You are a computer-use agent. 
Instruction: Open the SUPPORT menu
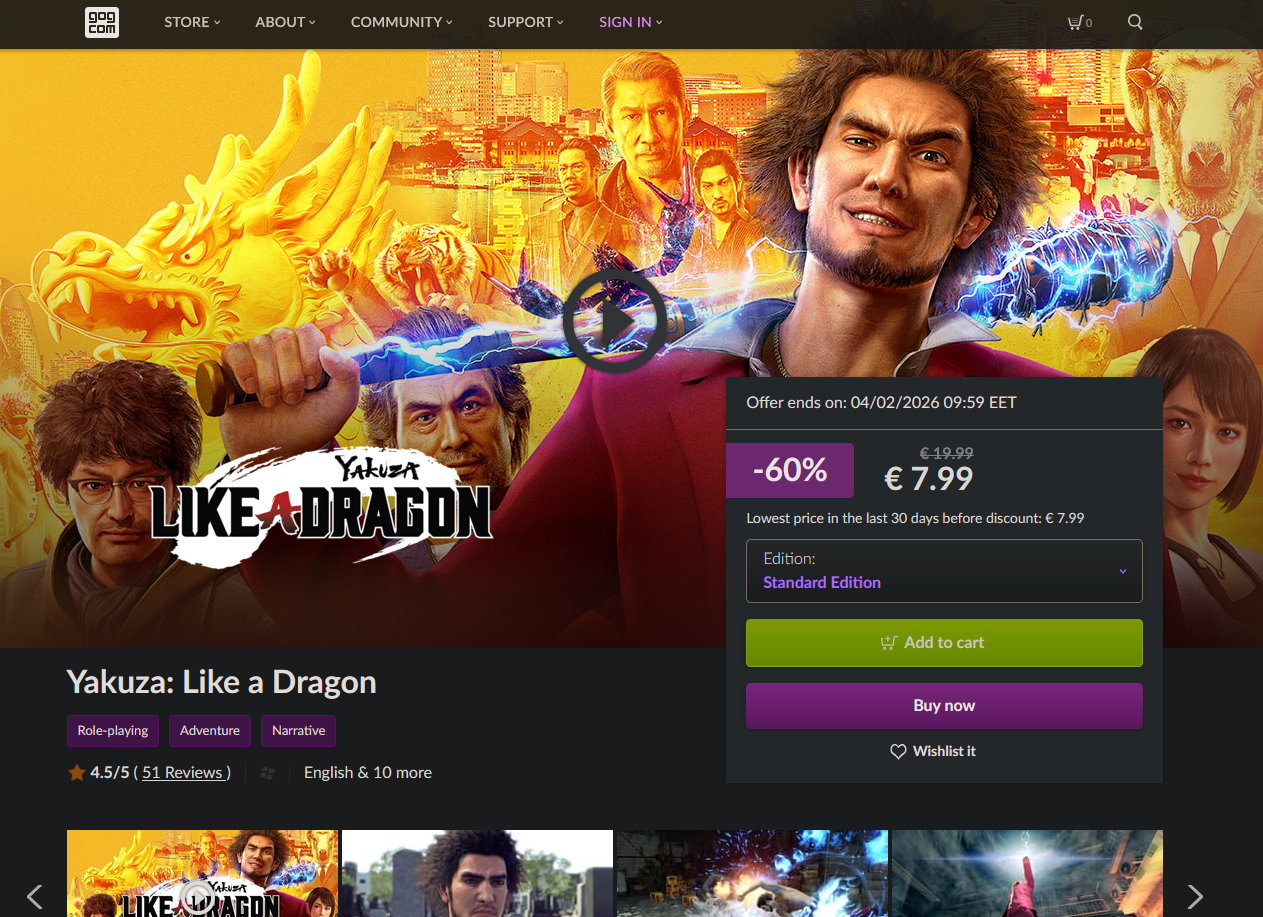tap(526, 22)
